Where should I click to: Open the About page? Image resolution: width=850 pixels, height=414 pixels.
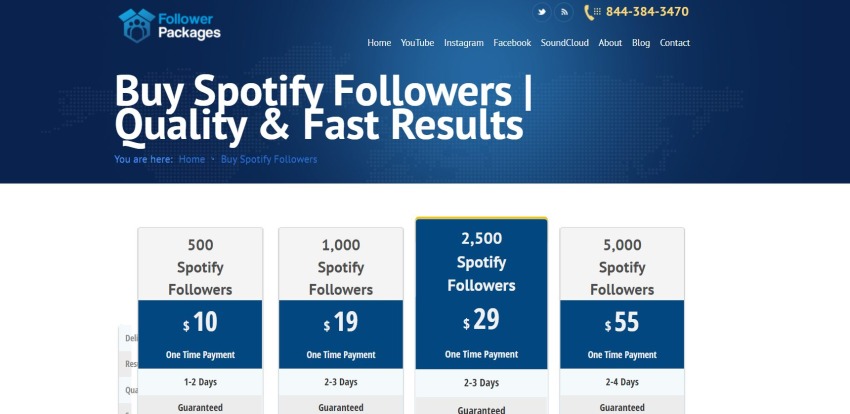coord(610,43)
